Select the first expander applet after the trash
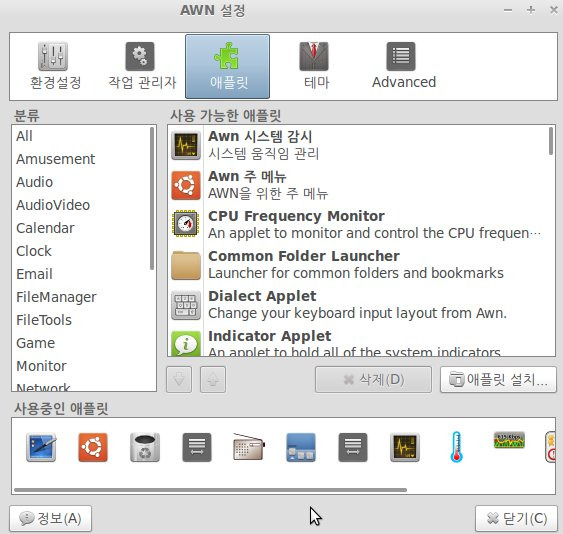Screen dimensions: 563x534 pos(197,447)
